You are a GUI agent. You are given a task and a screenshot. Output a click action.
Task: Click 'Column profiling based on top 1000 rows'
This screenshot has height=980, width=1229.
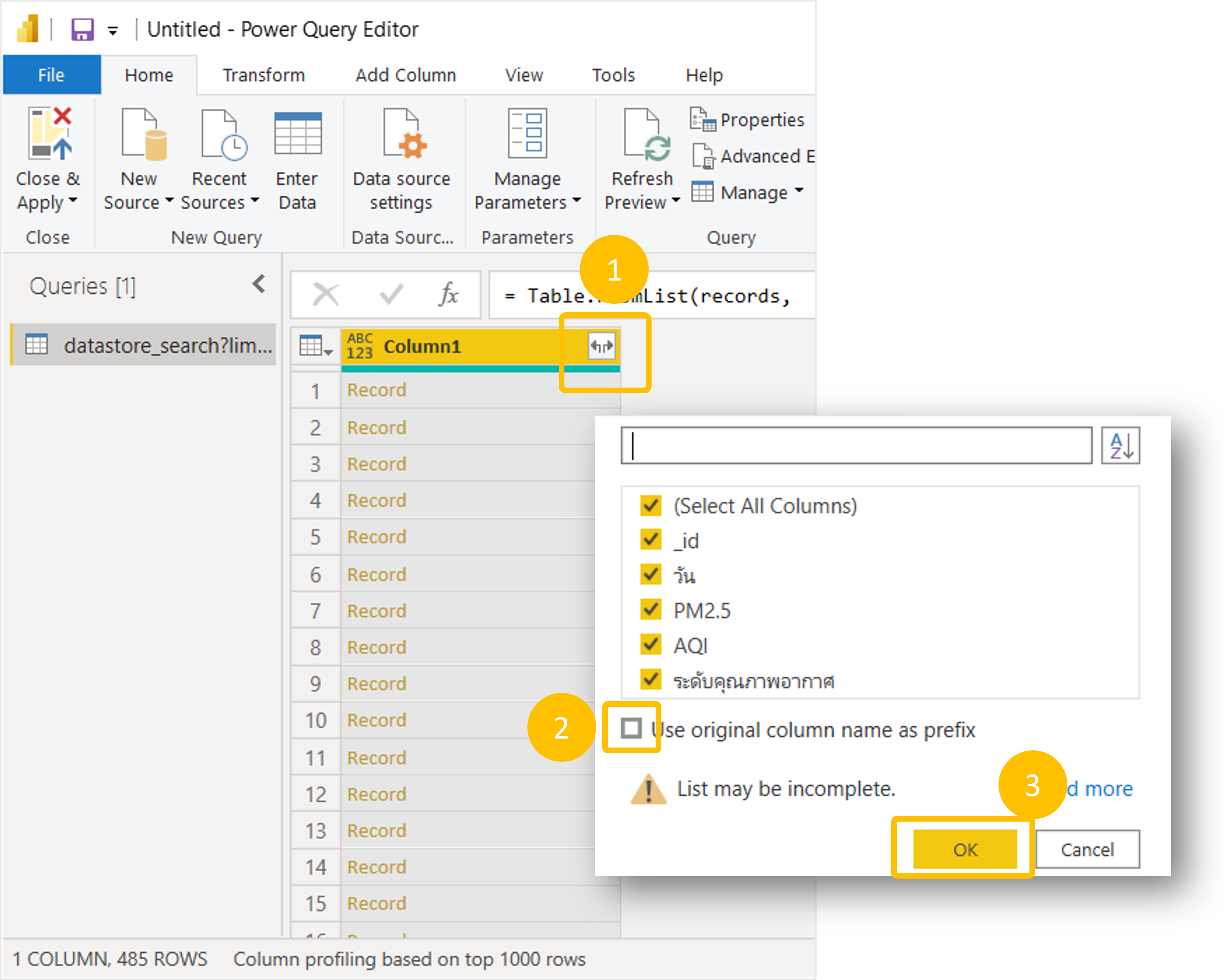point(409,959)
